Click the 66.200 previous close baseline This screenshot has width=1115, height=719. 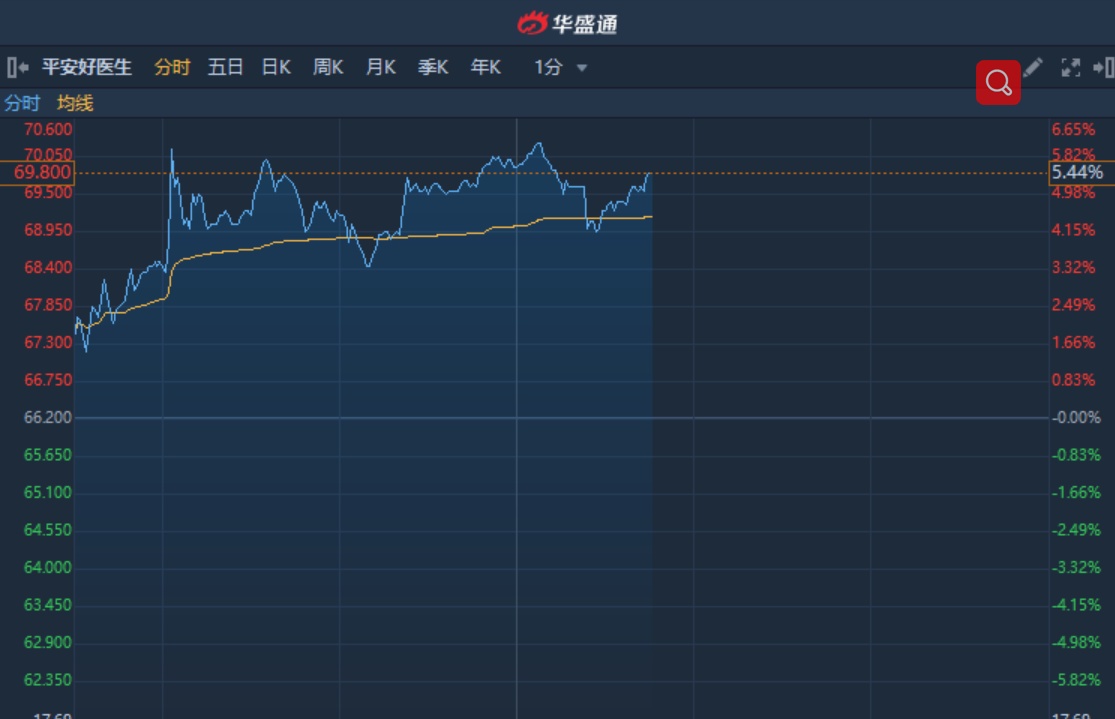[48, 417]
